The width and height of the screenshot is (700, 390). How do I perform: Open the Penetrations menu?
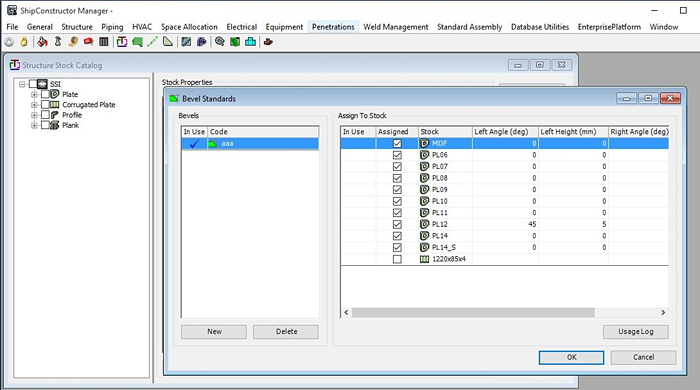[333, 27]
